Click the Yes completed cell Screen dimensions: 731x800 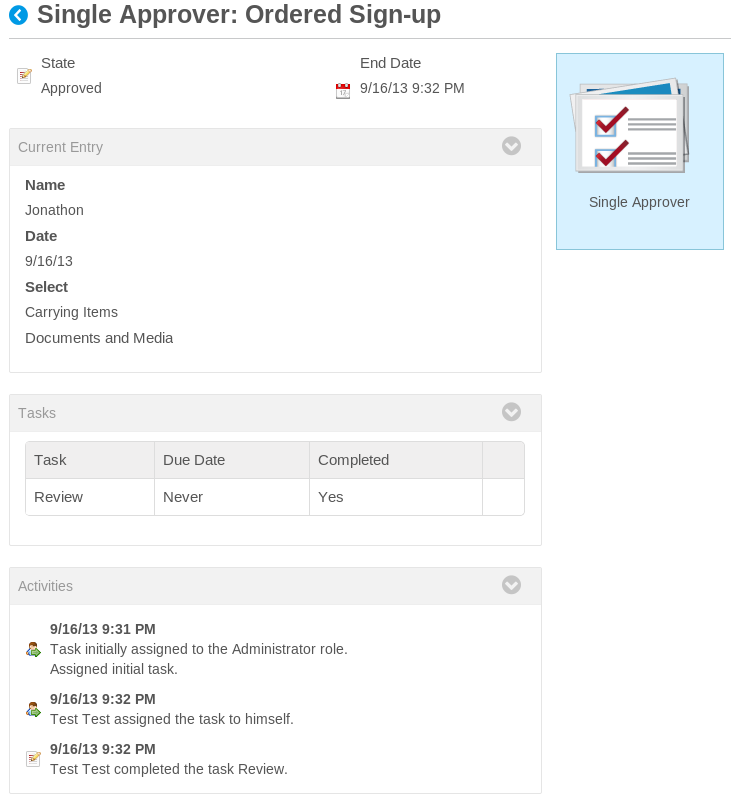(x=396, y=497)
